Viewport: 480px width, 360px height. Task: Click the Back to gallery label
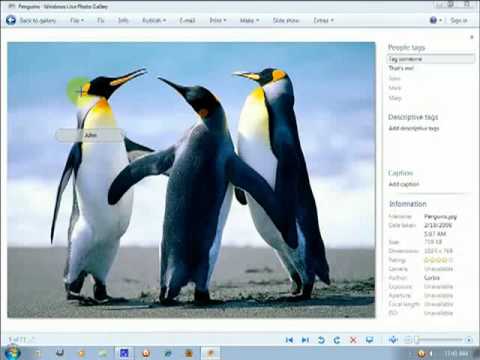[x=38, y=21]
